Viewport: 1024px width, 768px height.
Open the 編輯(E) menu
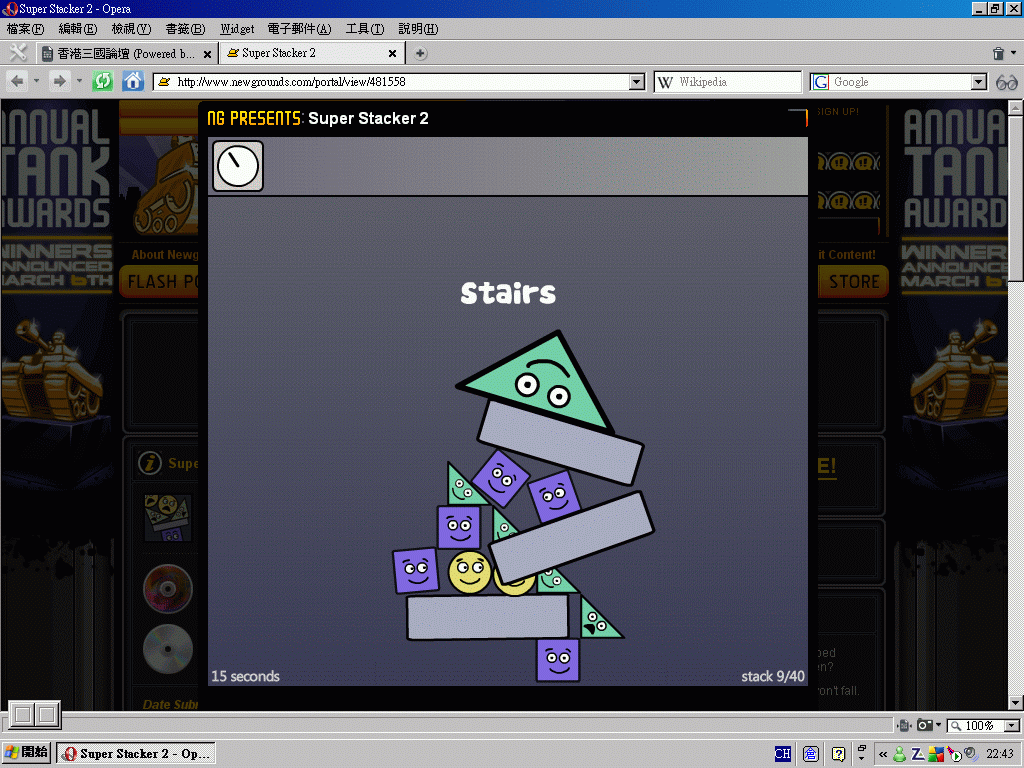[78, 29]
